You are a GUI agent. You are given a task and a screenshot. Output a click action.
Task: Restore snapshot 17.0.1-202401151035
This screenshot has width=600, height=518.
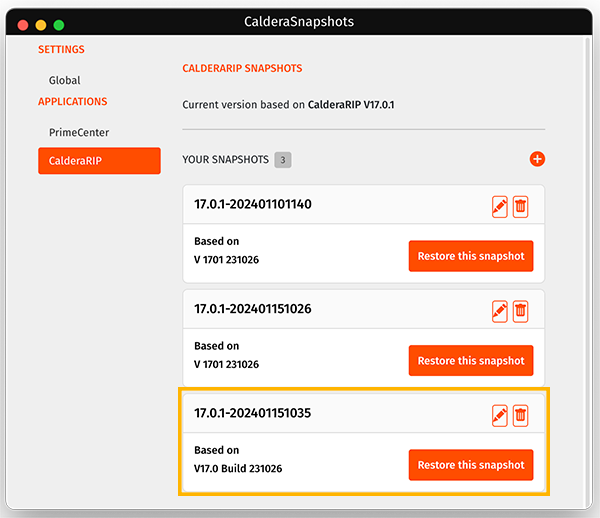coord(471,465)
